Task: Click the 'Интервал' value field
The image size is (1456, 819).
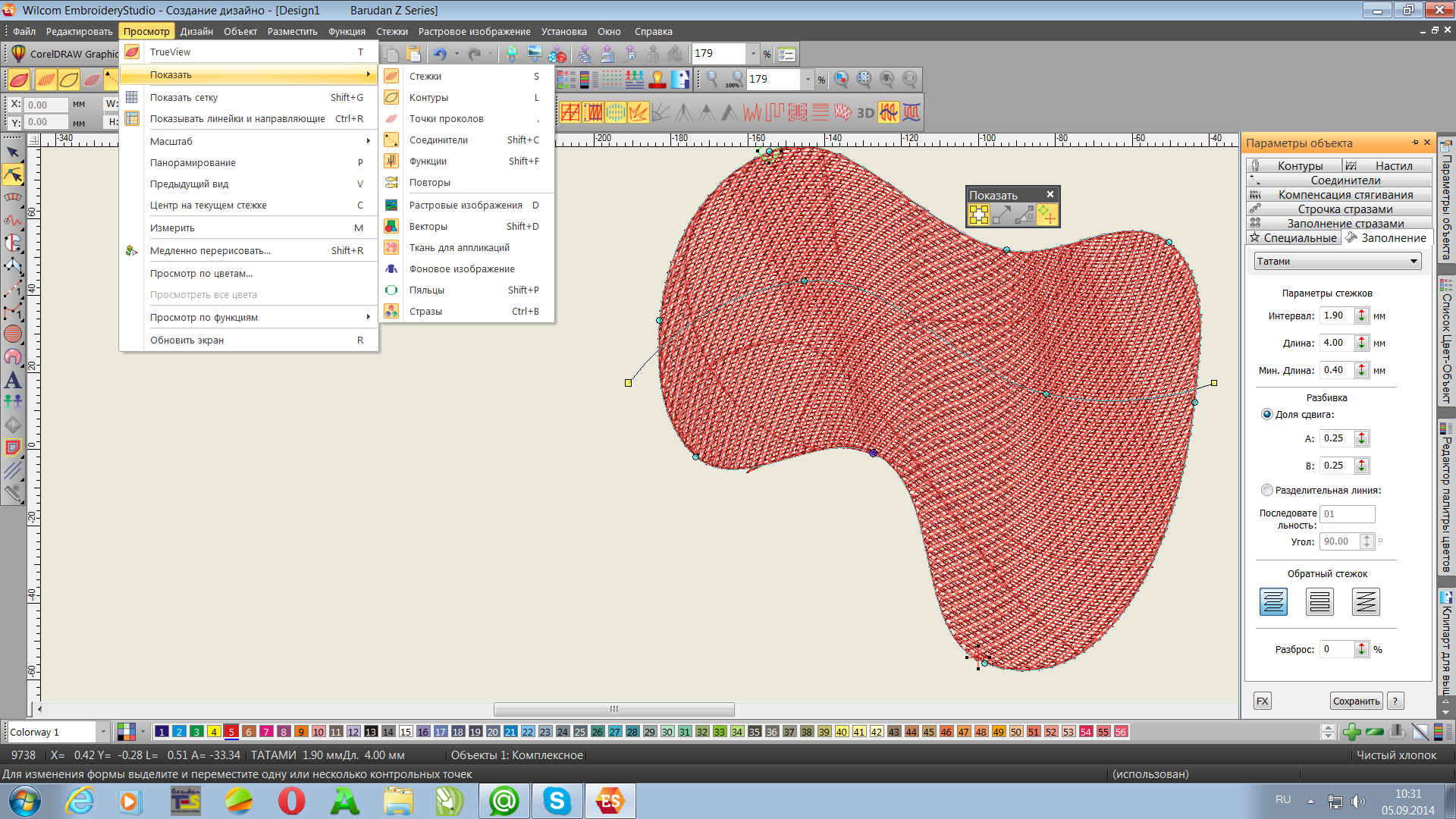Action: point(1336,315)
